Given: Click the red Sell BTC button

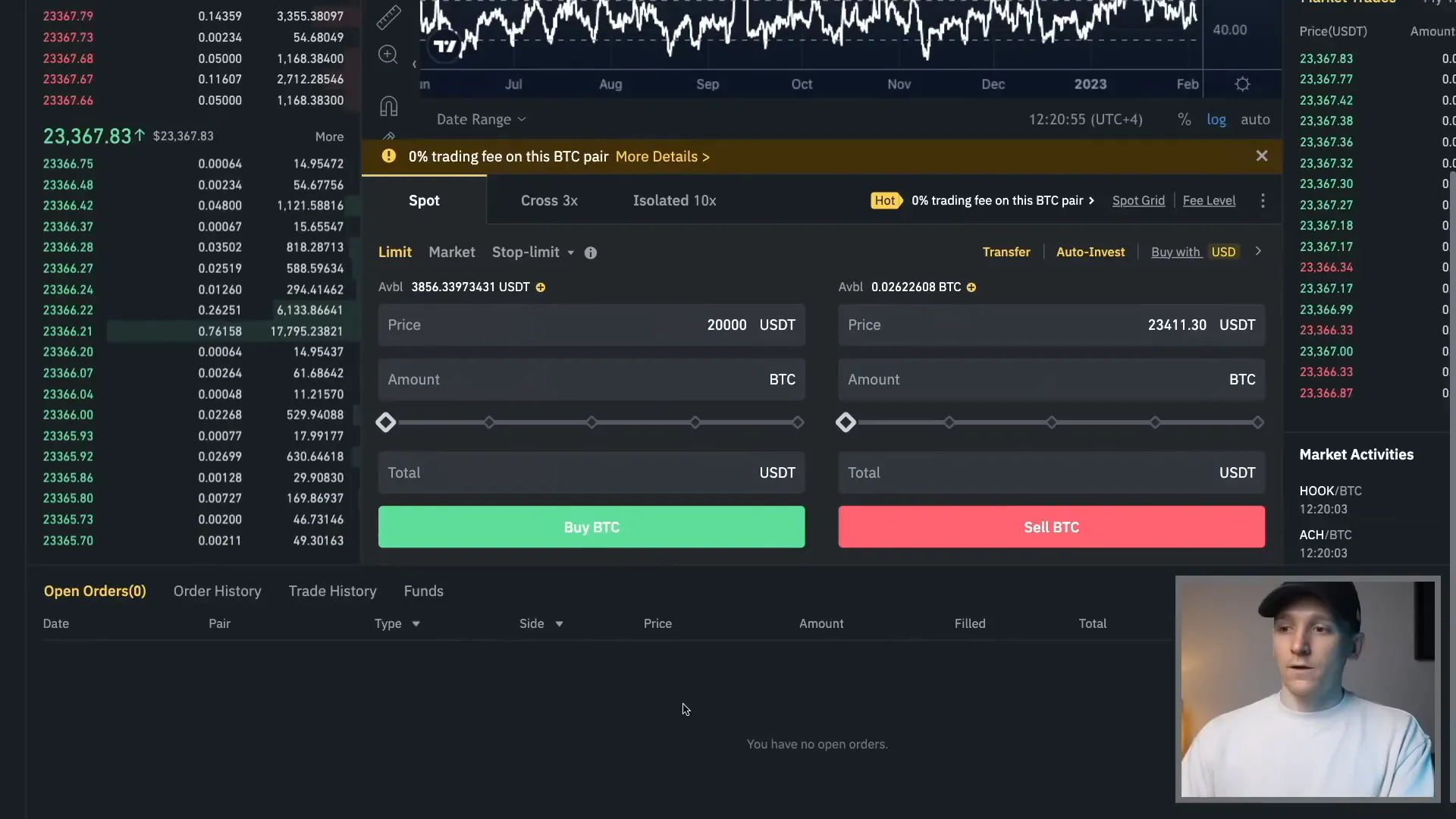Looking at the screenshot, I should click(x=1051, y=527).
